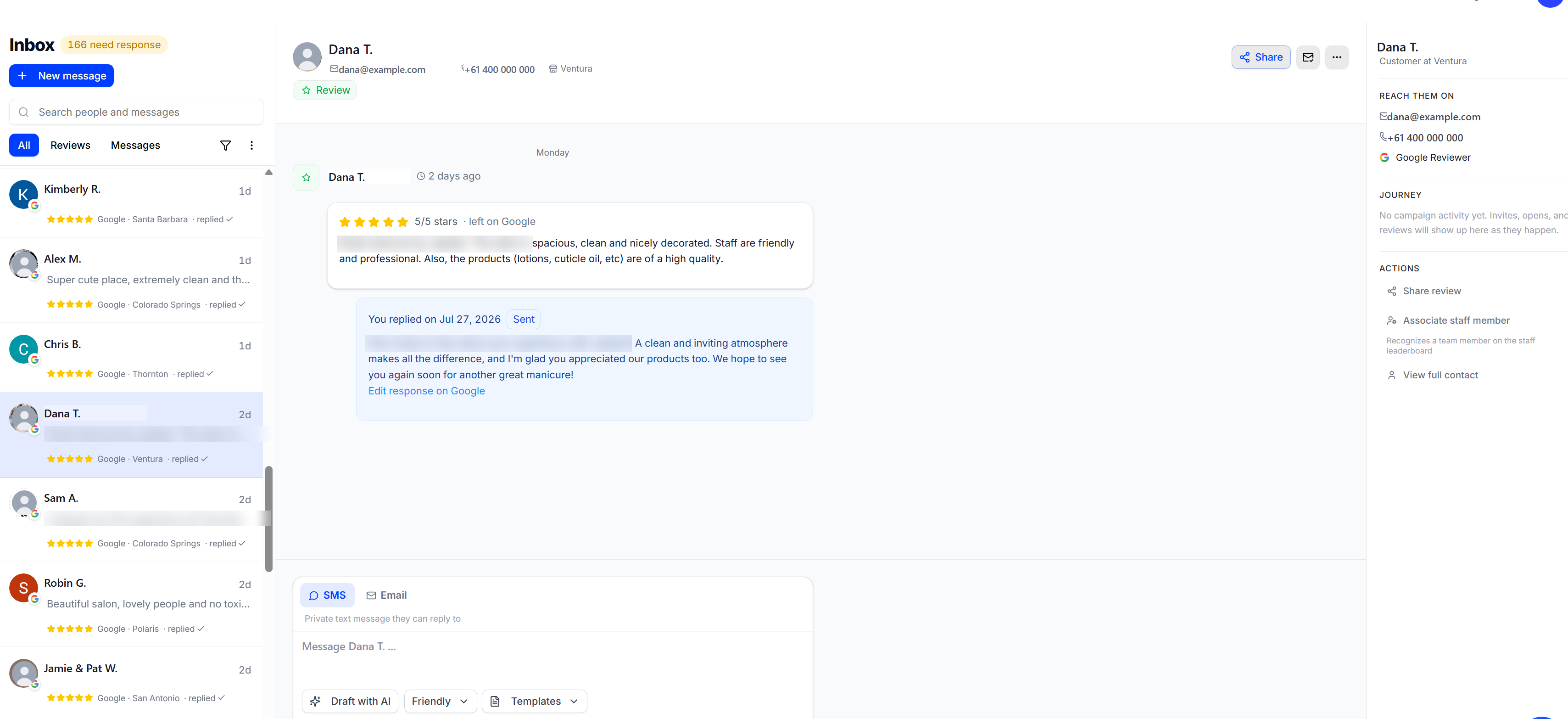The image size is (1568, 719).
Task: Click View full contact action
Action: pyautogui.click(x=1432, y=375)
